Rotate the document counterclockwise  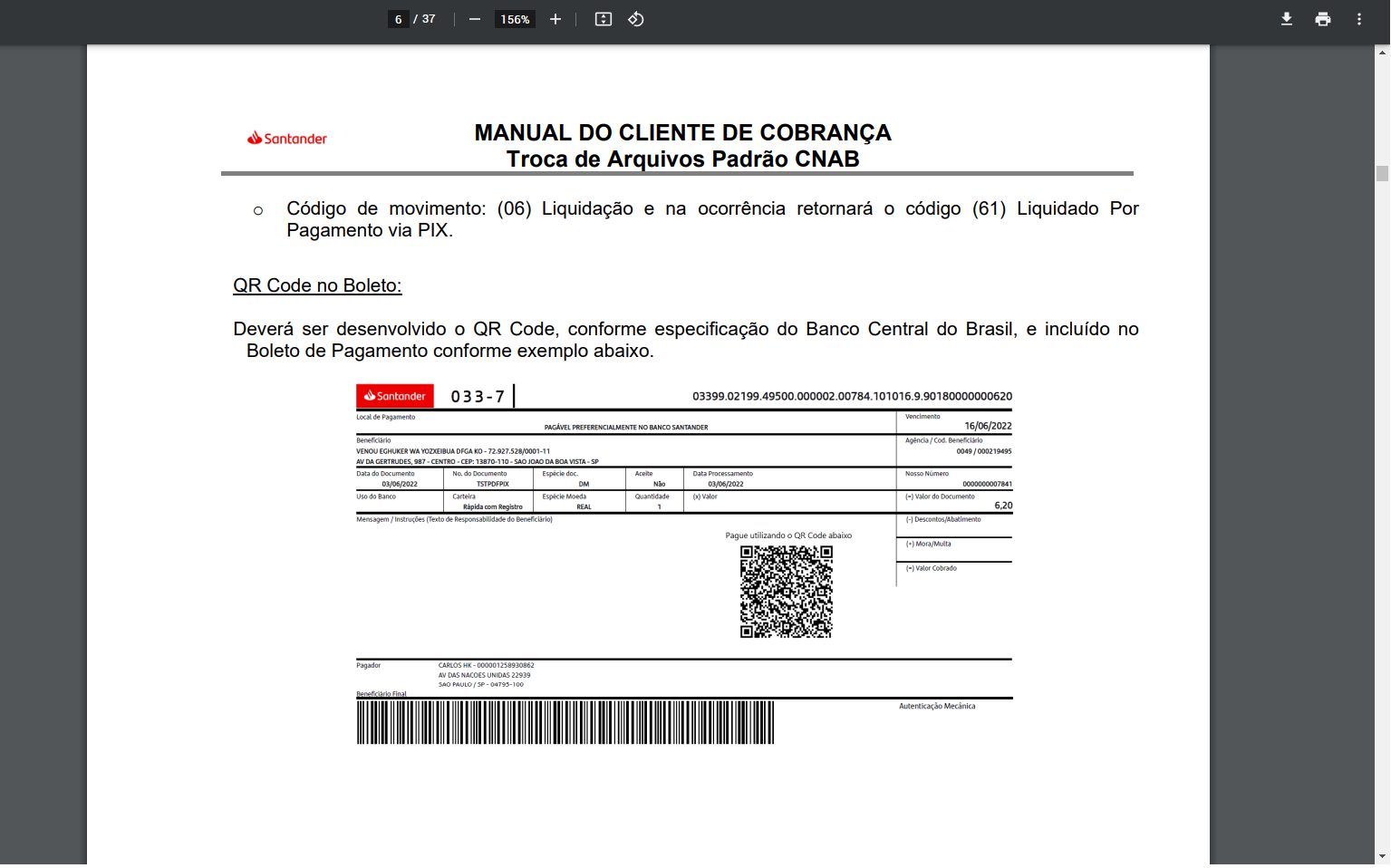636,19
